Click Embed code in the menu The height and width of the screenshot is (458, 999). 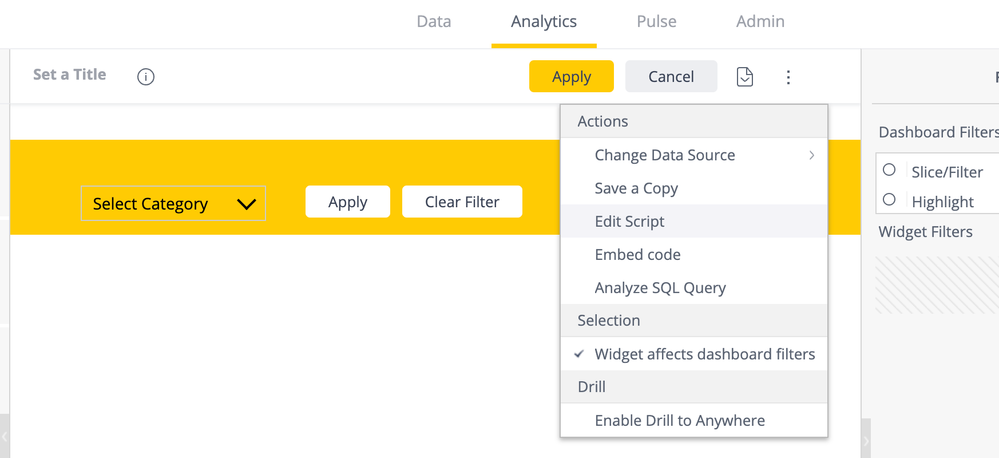[x=637, y=254]
